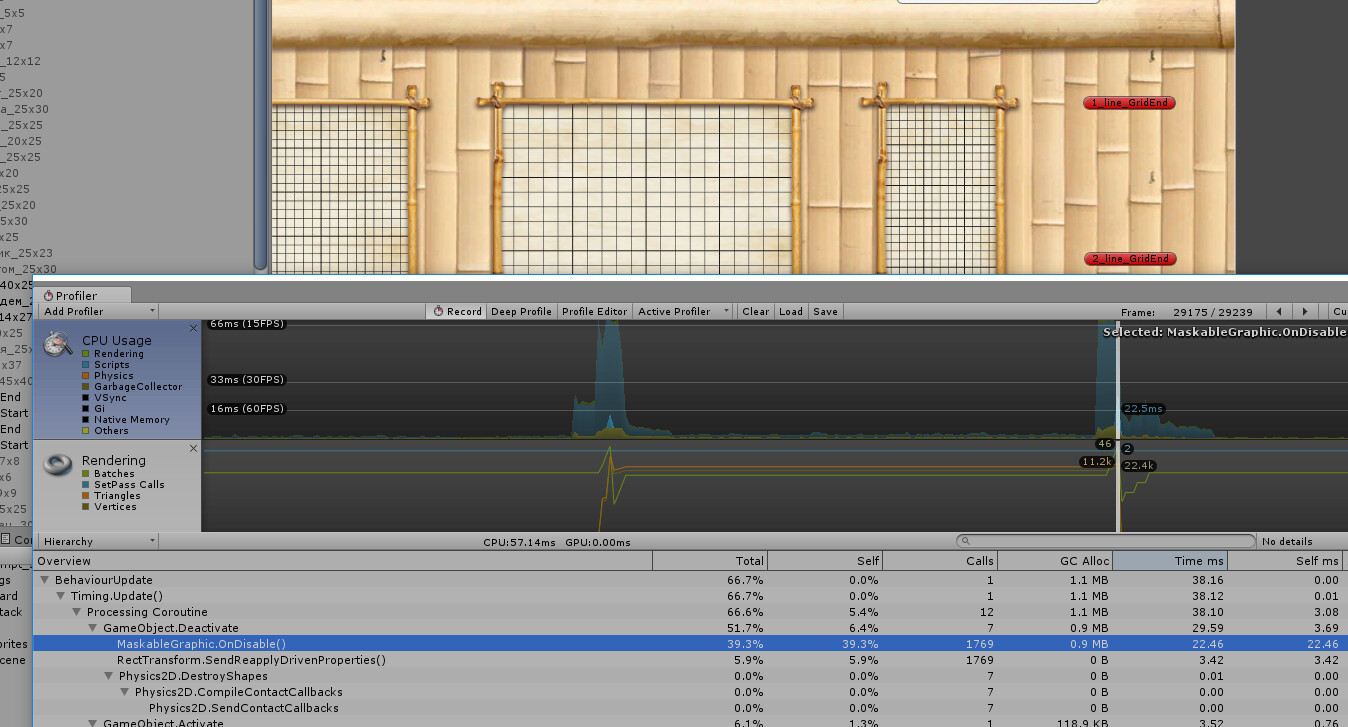Click Save to export profiler data
This screenshot has width=1348, height=727.
point(825,311)
